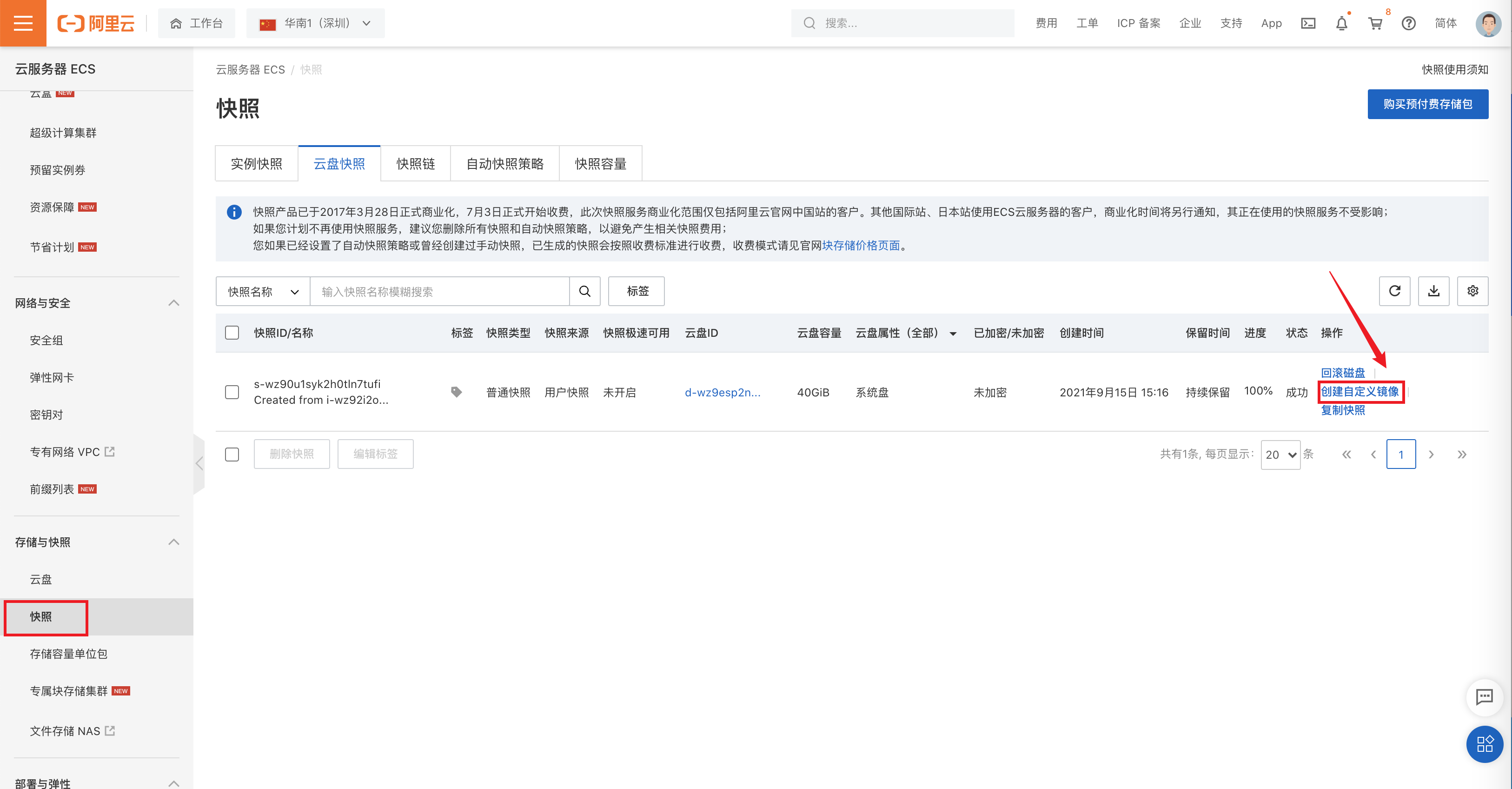Open the Cloud Shell terminal icon
1512x789 pixels.
pyautogui.click(x=1308, y=24)
